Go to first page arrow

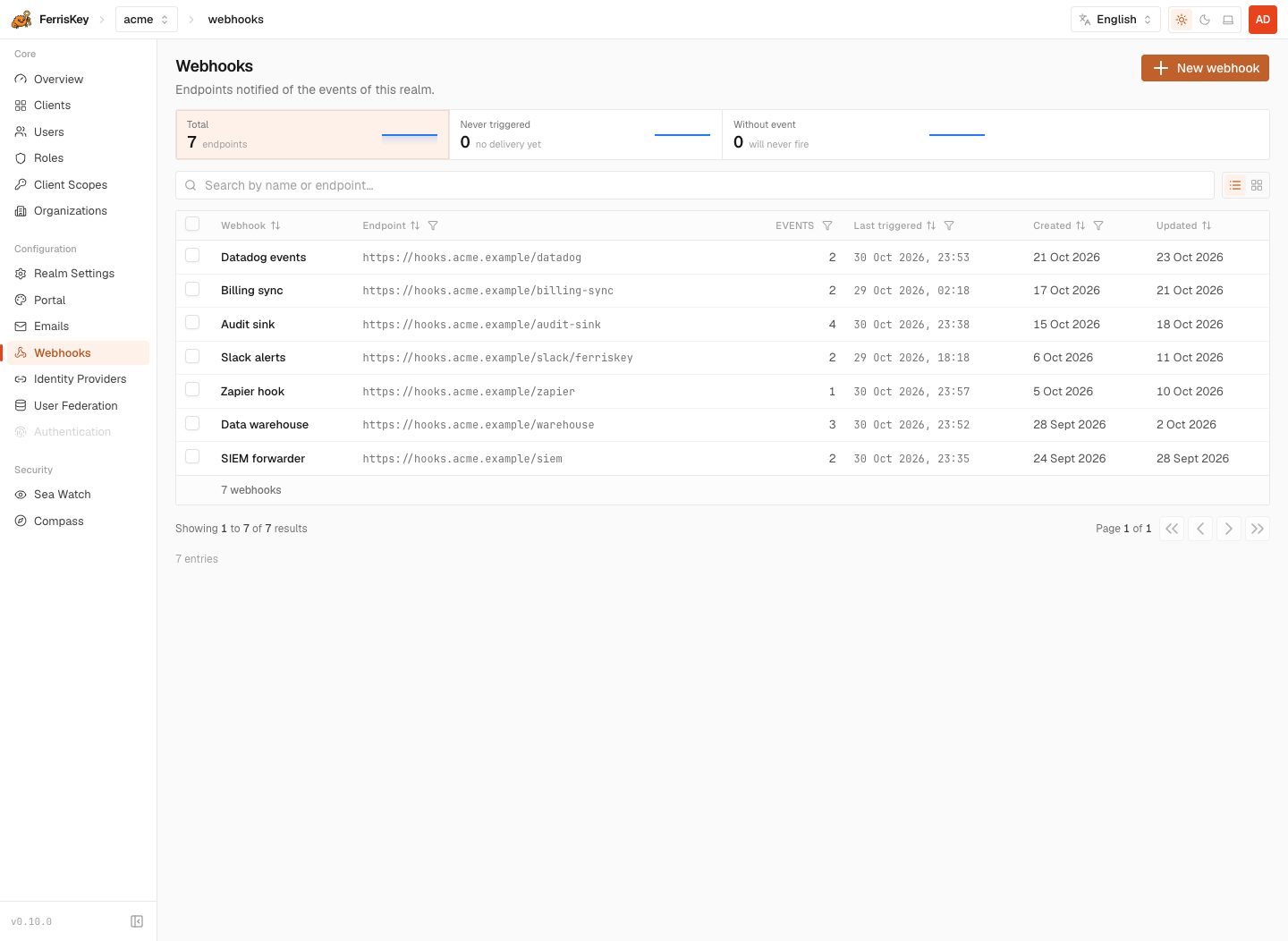1172,529
